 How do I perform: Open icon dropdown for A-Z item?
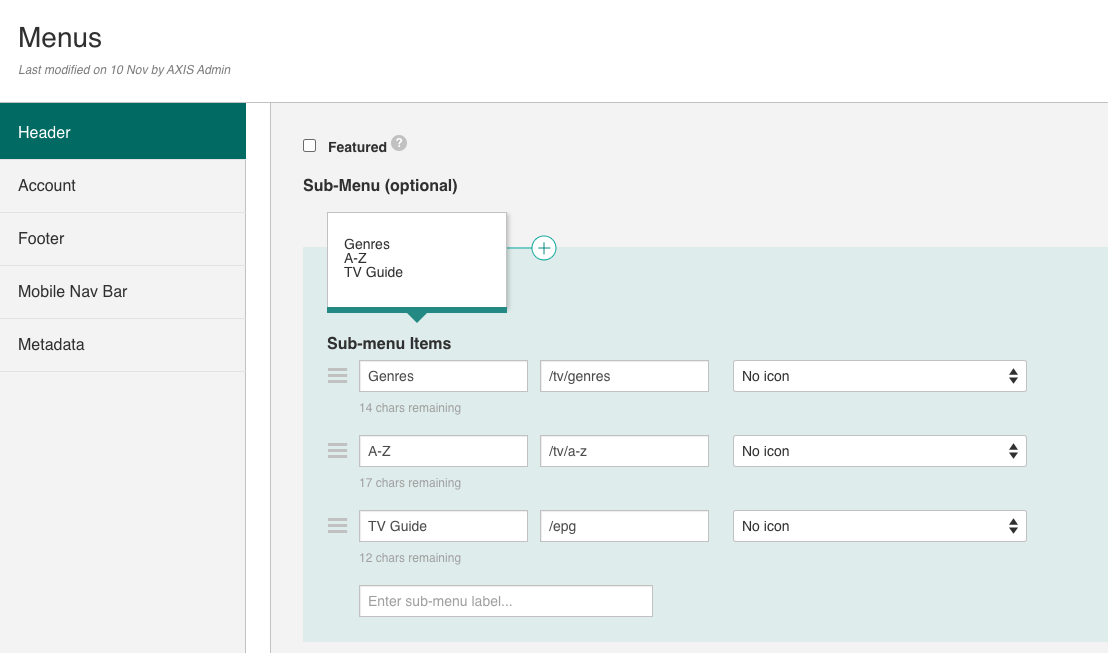(880, 451)
